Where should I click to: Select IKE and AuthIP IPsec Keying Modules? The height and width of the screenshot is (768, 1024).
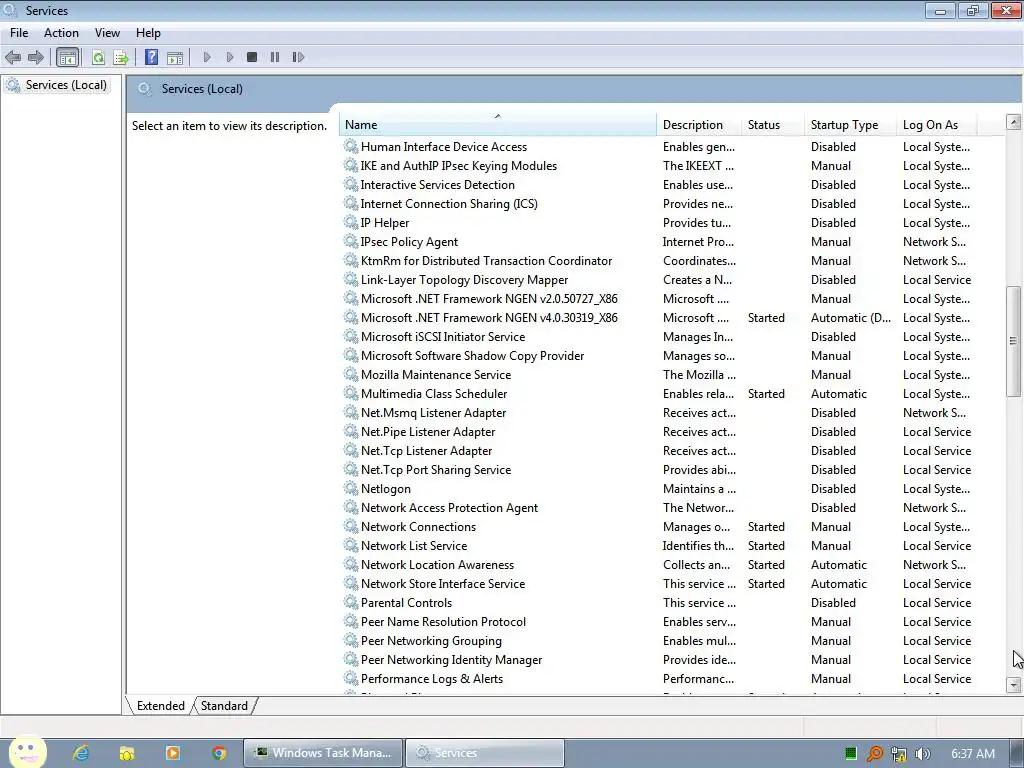click(x=458, y=166)
